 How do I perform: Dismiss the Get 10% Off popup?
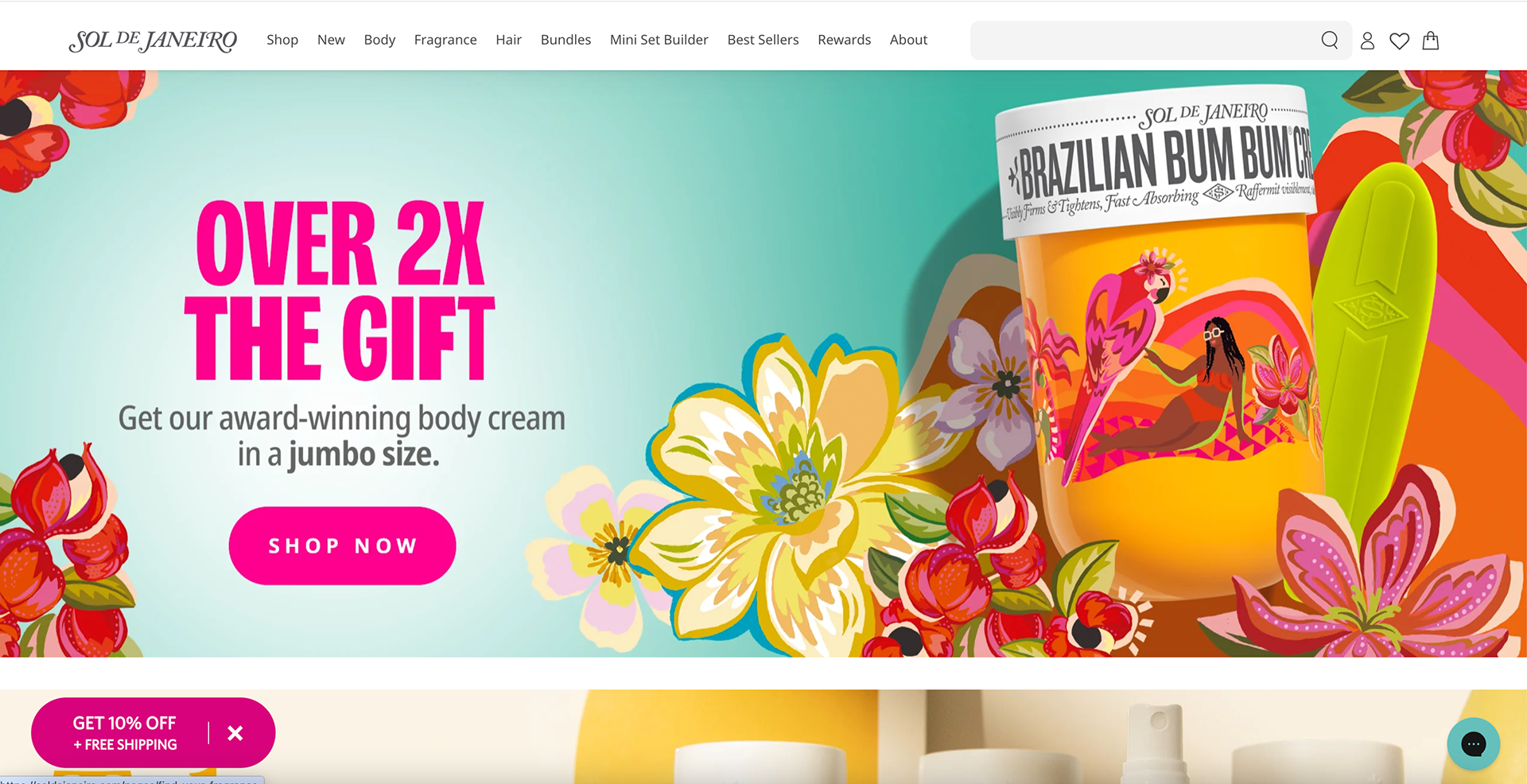click(235, 733)
